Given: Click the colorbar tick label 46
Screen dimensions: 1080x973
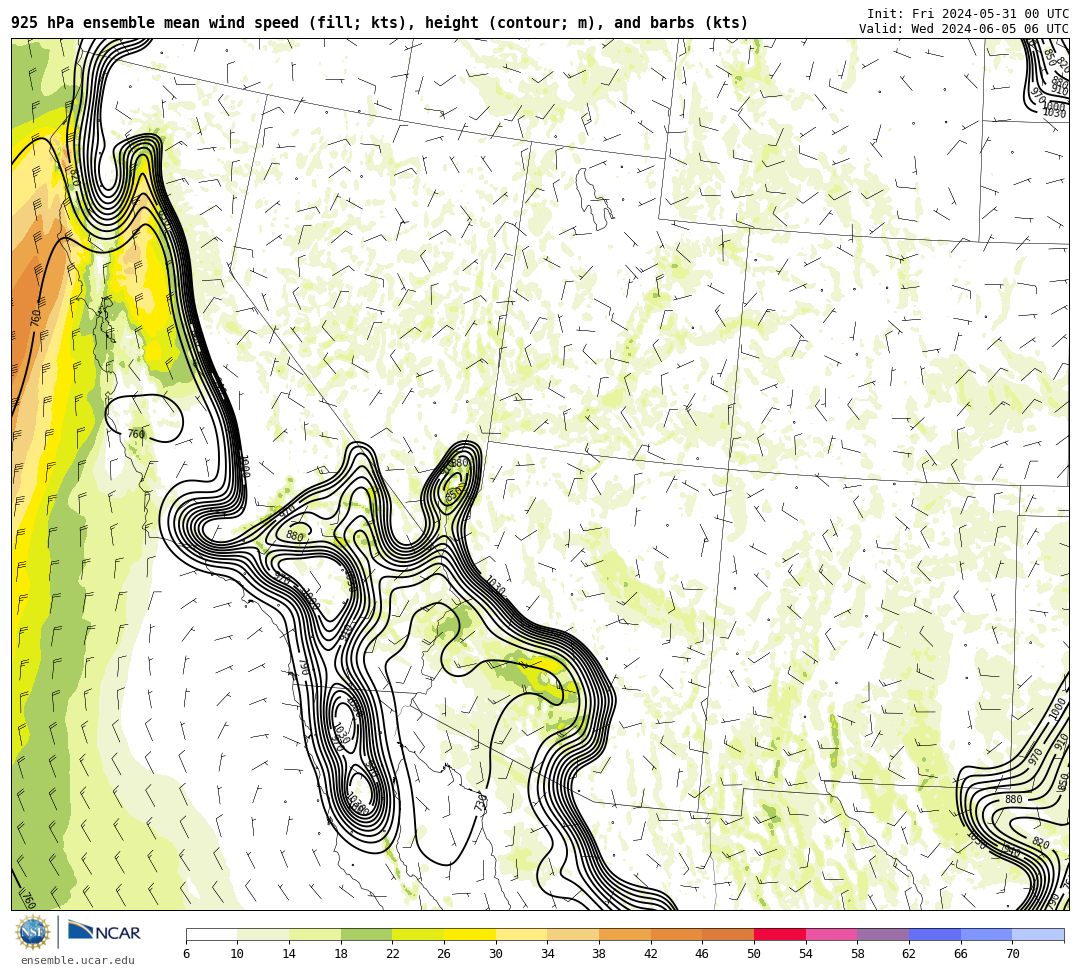Looking at the screenshot, I should pyautogui.click(x=703, y=954).
